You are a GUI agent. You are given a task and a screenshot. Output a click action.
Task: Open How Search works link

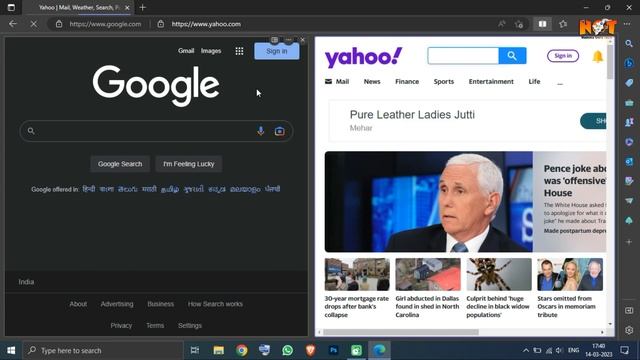point(215,304)
